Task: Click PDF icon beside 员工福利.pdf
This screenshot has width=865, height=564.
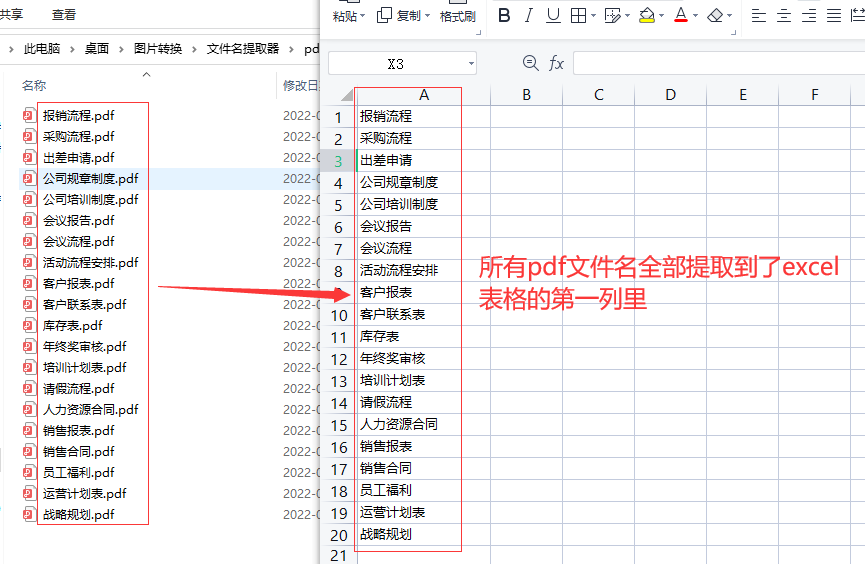Action: tap(29, 473)
